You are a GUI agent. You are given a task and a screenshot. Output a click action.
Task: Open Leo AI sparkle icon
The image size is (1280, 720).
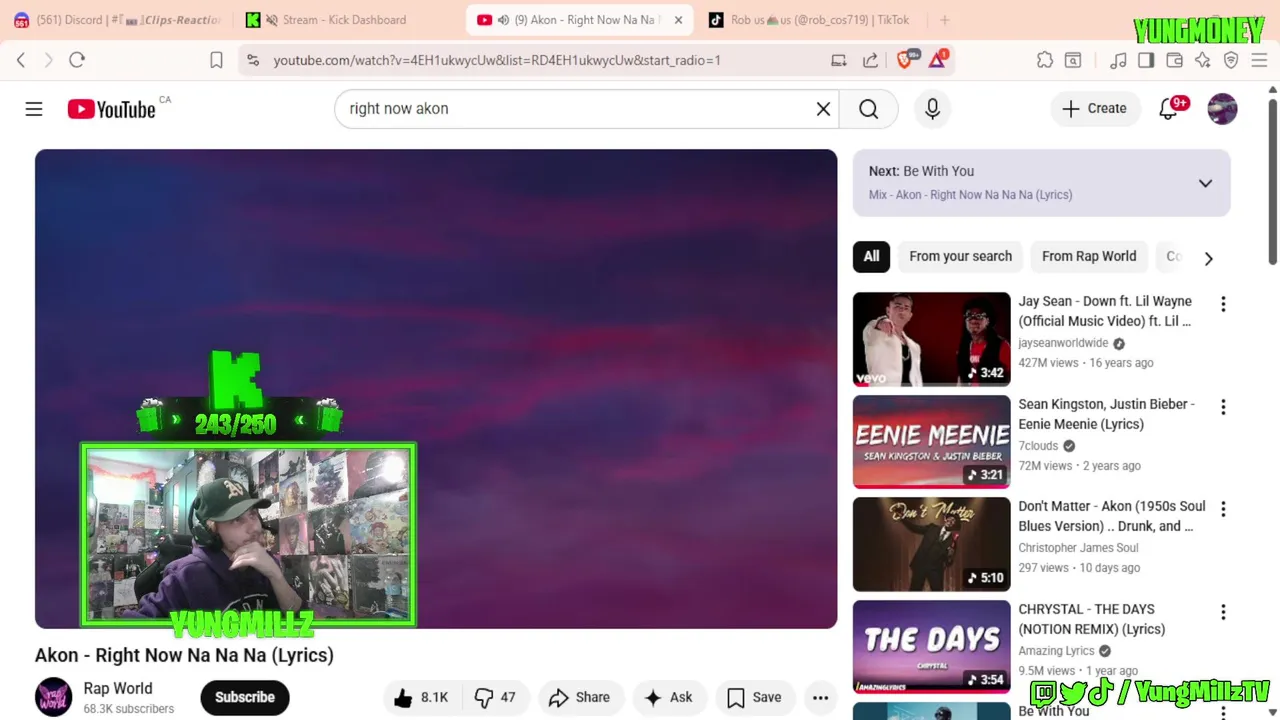click(x=1202, y=60)
